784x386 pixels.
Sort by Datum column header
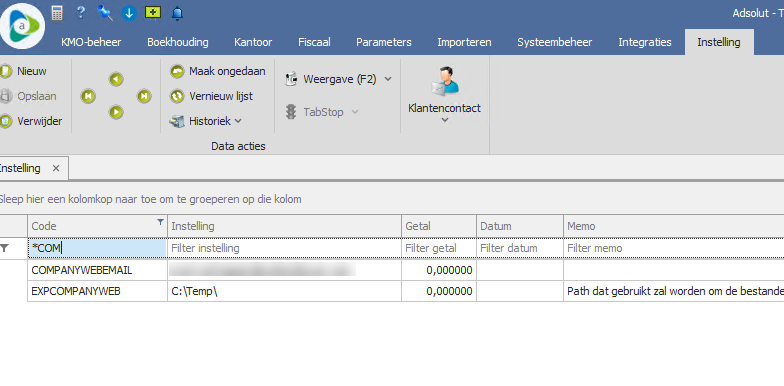520,226
